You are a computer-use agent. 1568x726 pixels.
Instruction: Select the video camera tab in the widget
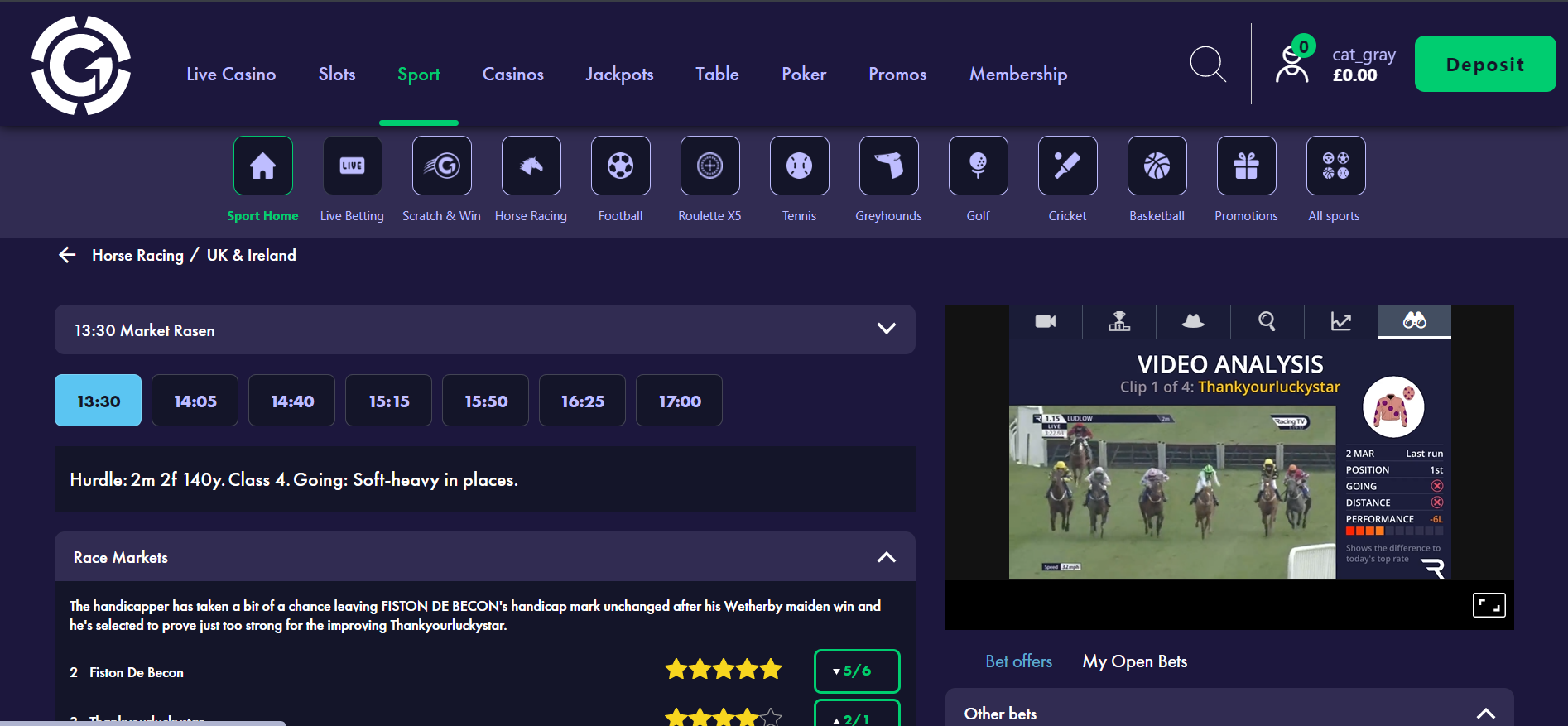coord(1046,321)
